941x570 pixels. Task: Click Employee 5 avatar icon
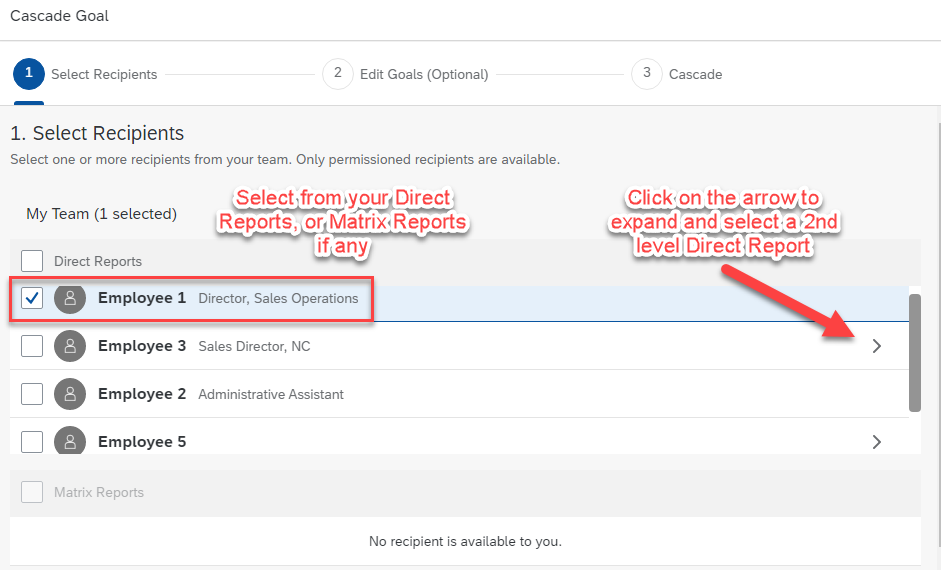click(70, 441)
